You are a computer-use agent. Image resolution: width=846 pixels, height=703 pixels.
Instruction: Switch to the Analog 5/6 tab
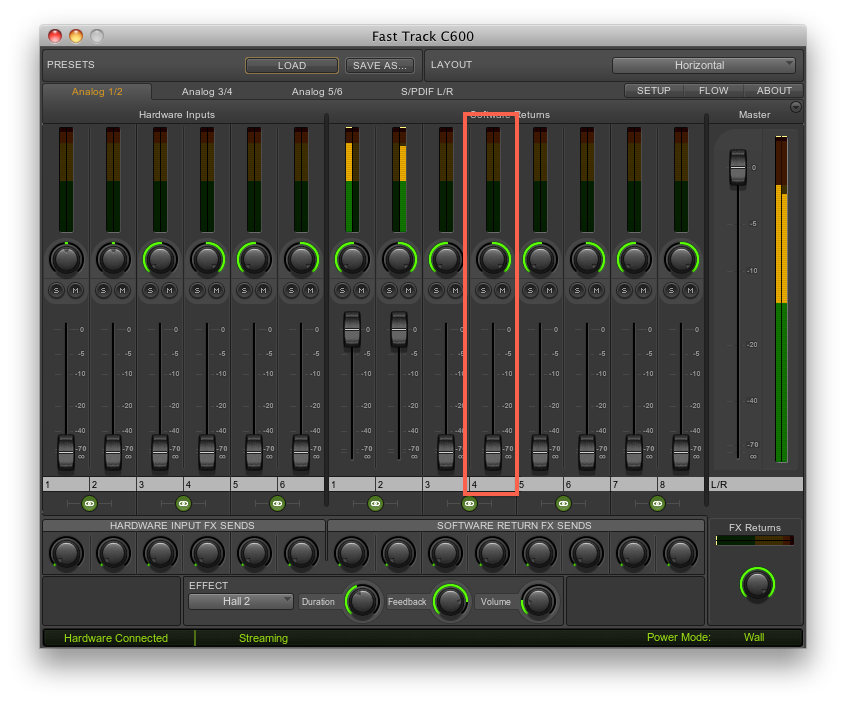tap(317, 92)
